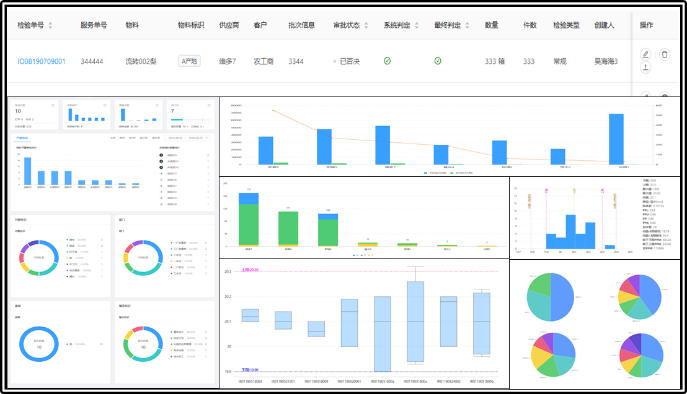Click the 物料标识 column header
The image size is (687, 394).
[191, 25]
